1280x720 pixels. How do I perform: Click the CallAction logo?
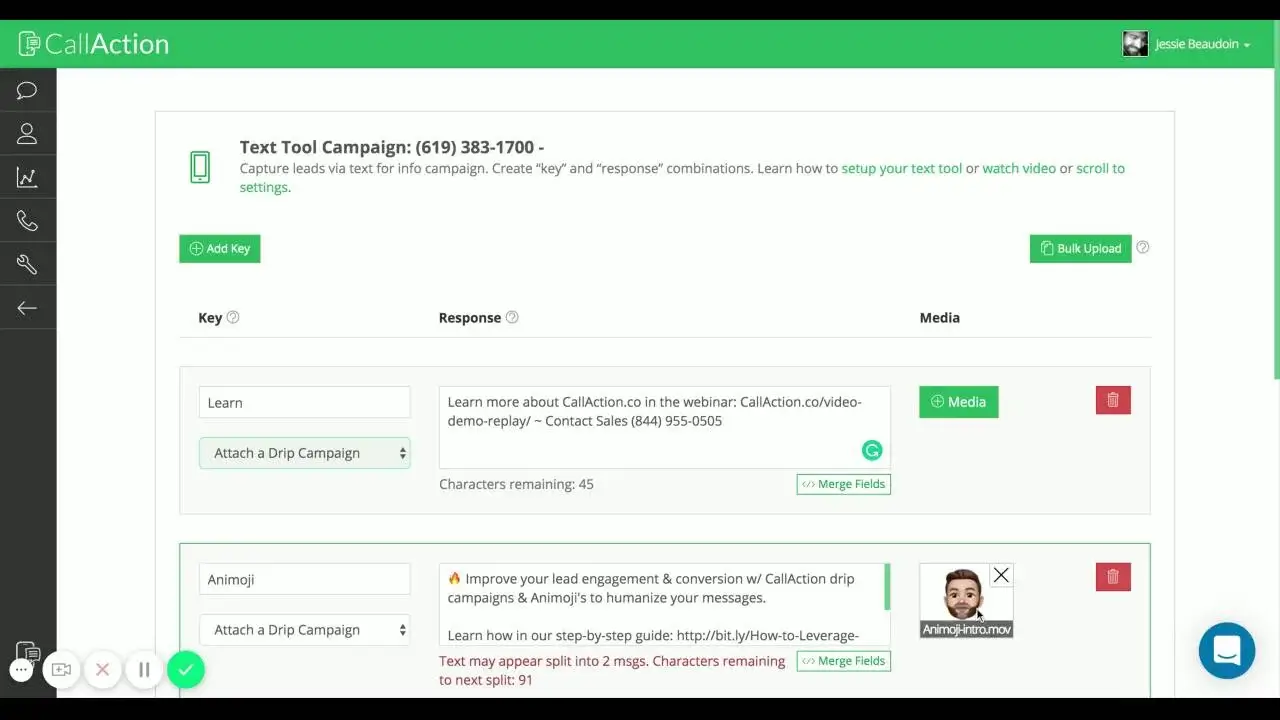94,44
